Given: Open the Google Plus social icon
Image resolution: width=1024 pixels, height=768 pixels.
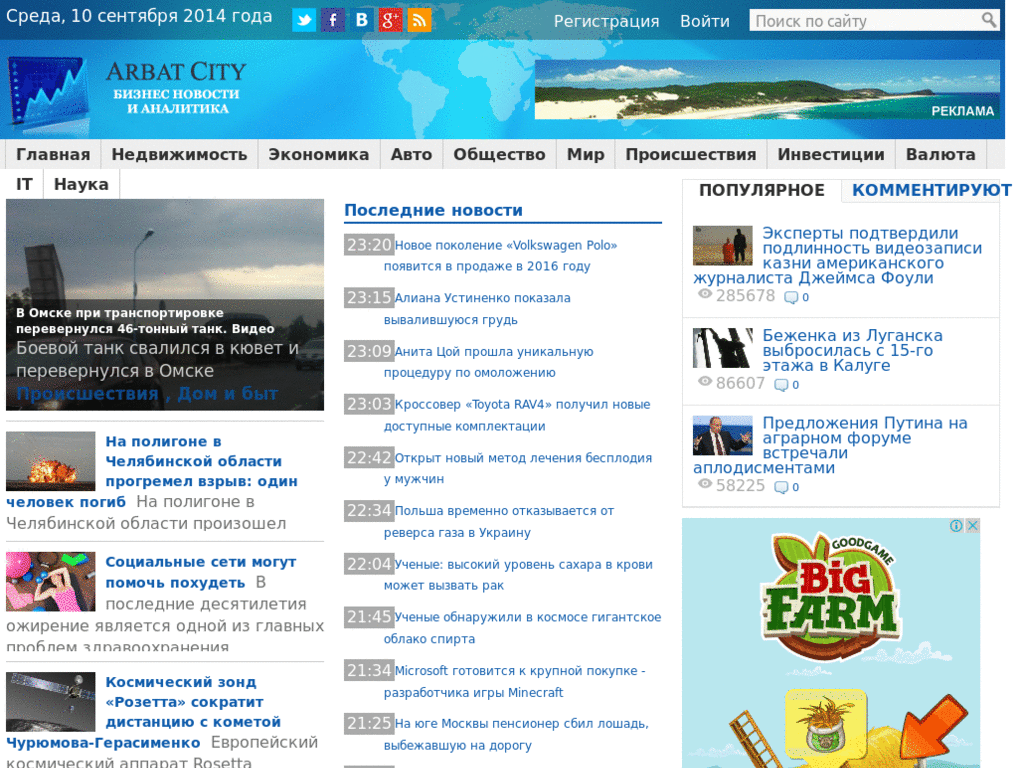Looking at the screenshot, I should [390, 20].
